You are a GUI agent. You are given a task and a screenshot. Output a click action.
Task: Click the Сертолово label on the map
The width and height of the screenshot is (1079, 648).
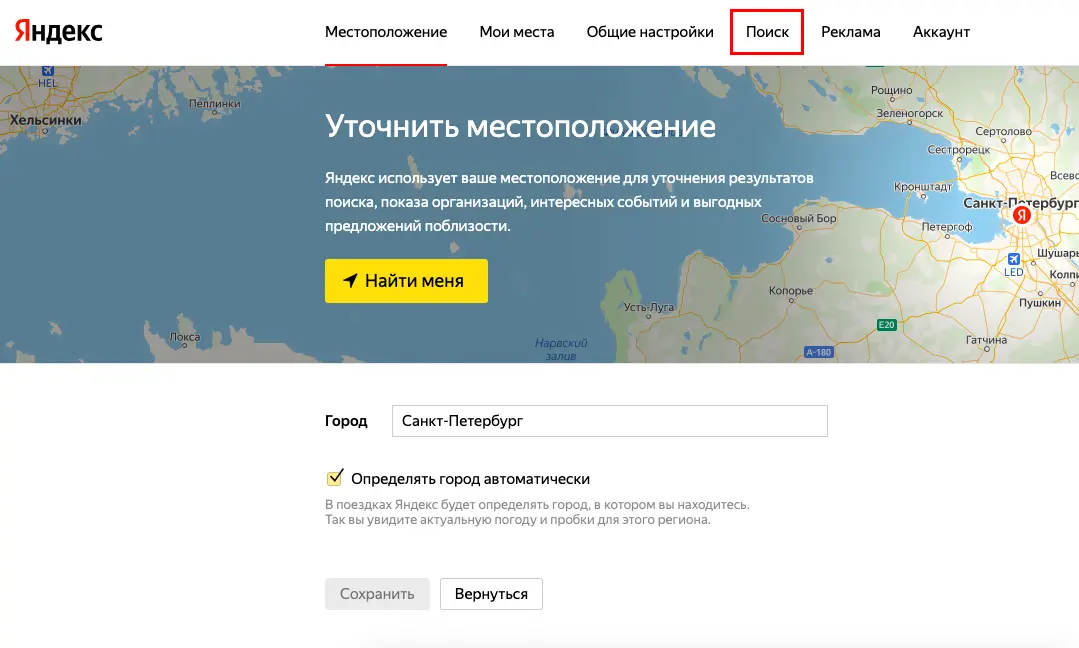(x=1003, y=131)
